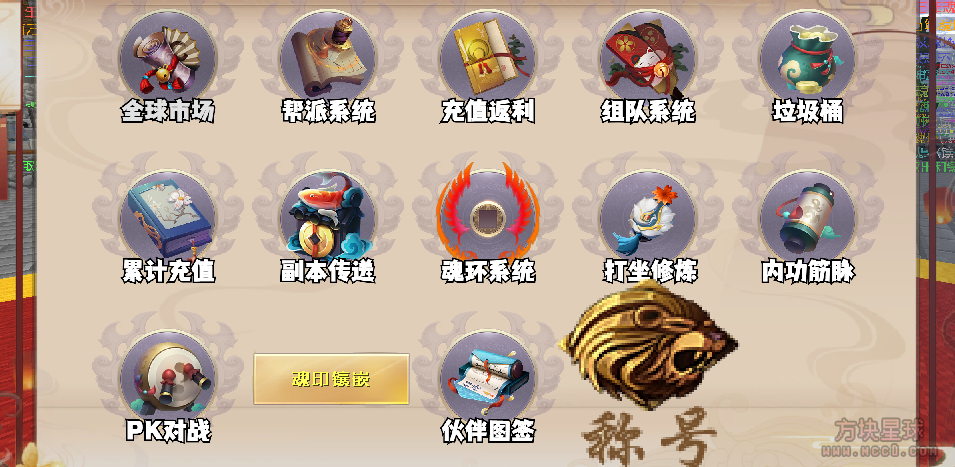Click the 方块星球 watermark logo
The height and width of the screenshot is (467, 955).
tap(879, 437)
